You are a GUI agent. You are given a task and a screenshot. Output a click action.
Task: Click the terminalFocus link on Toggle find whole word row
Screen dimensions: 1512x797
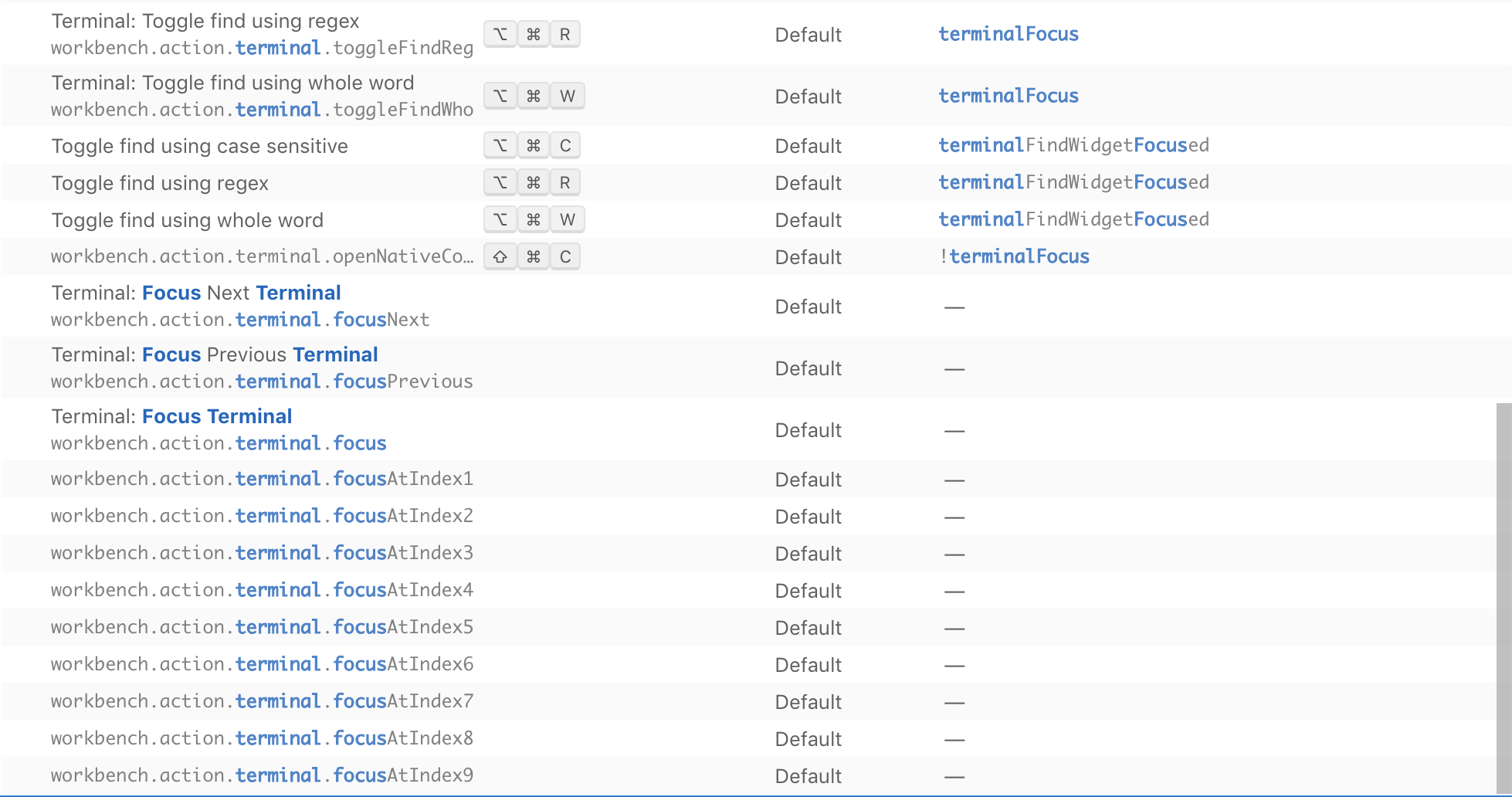coord(1008,96)
